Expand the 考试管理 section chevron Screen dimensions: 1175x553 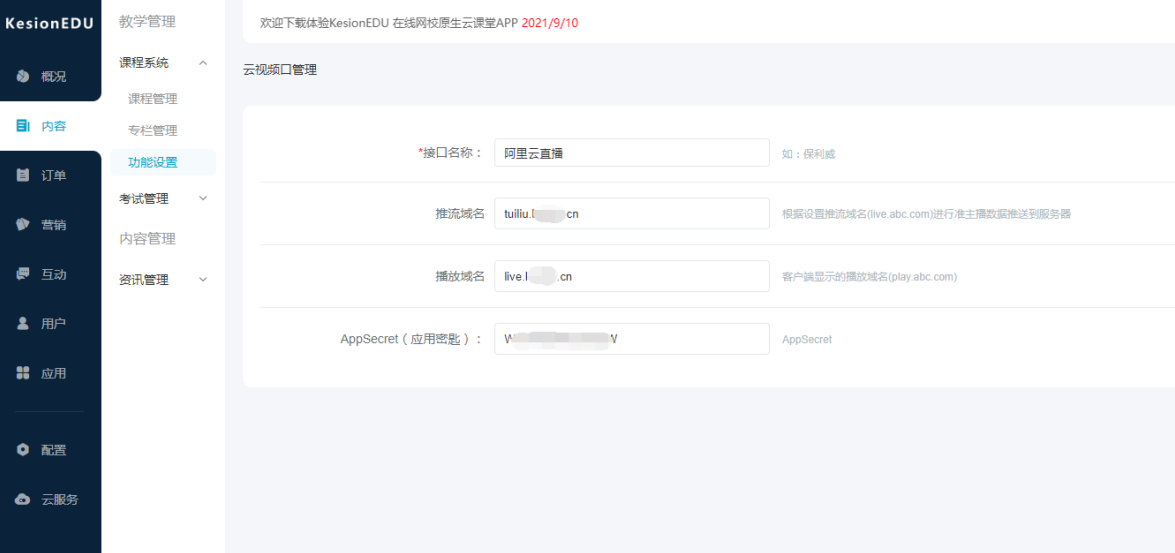pos(203,199)
